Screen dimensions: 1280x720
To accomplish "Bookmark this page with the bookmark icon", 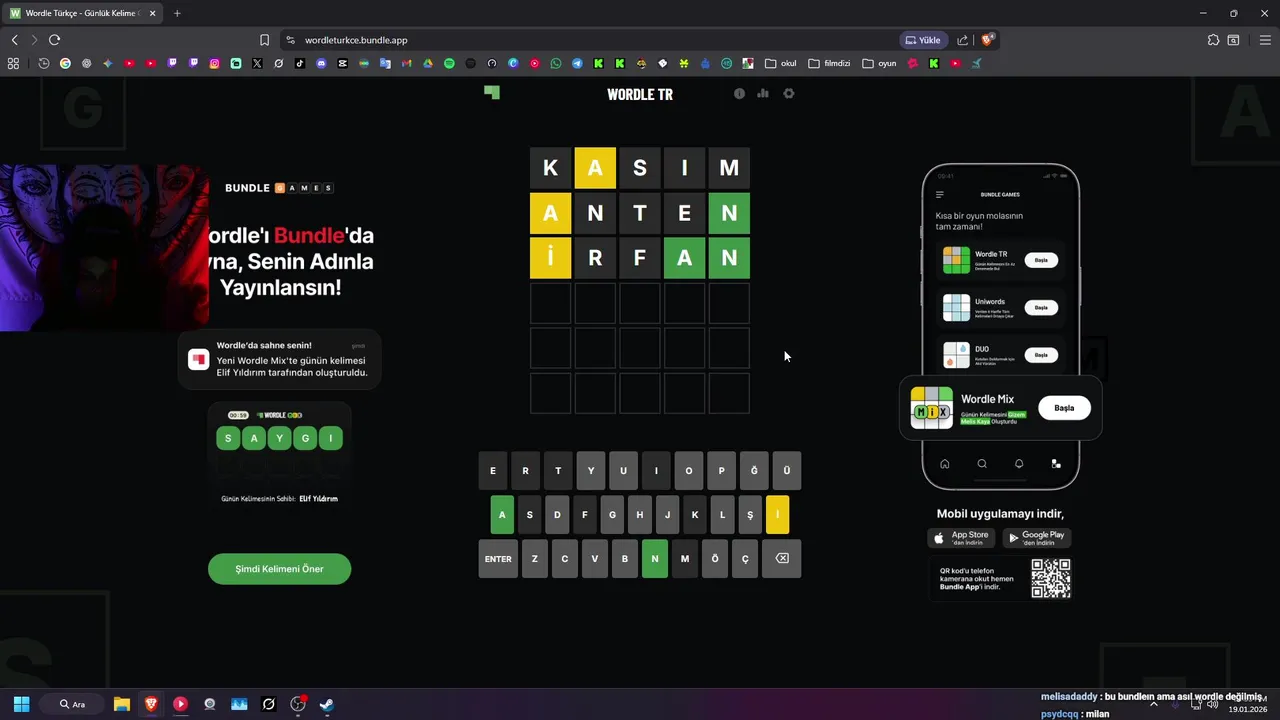I will (x=264, y=40).
